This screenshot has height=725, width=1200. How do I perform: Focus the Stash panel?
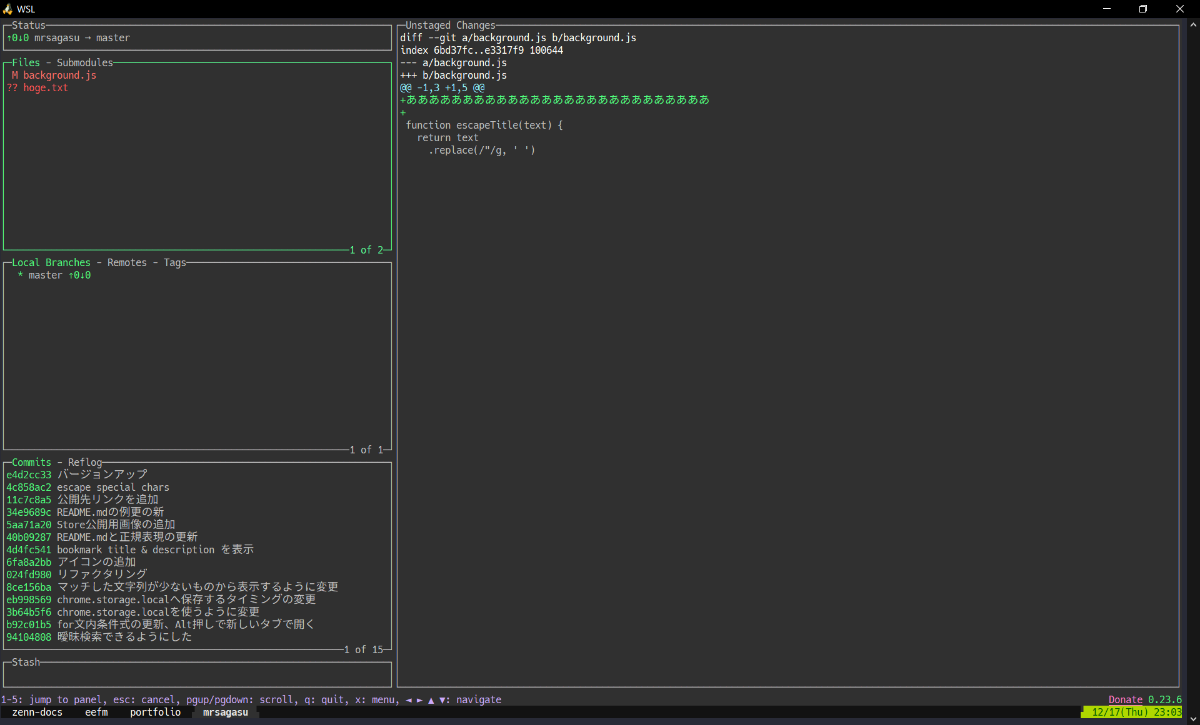197,673
